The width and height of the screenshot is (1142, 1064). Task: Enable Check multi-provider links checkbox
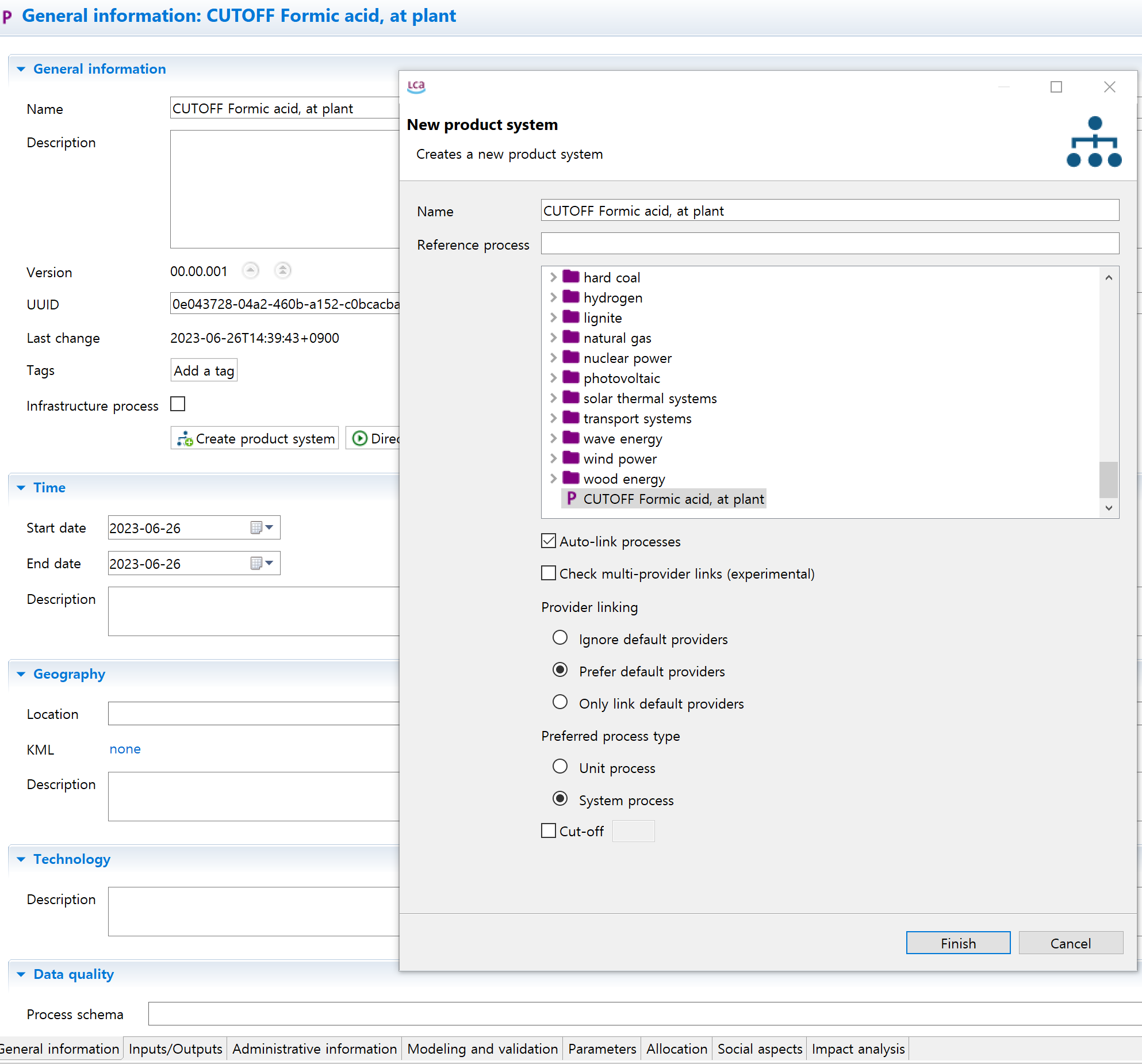coord(549,573)
